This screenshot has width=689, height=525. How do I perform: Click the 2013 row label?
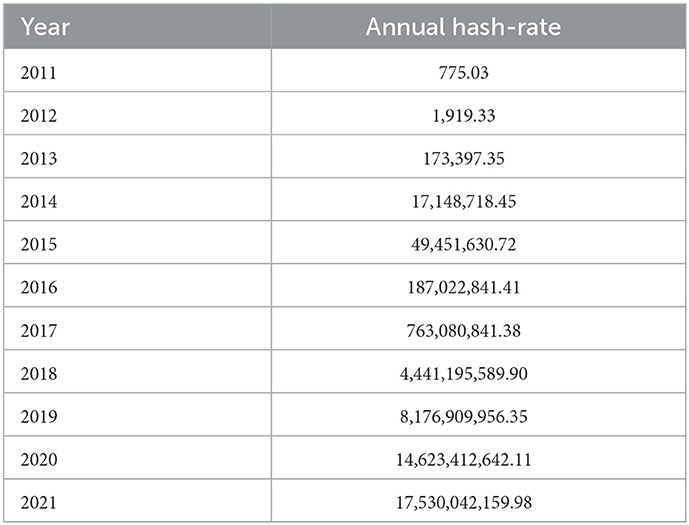tap(39, 157)
